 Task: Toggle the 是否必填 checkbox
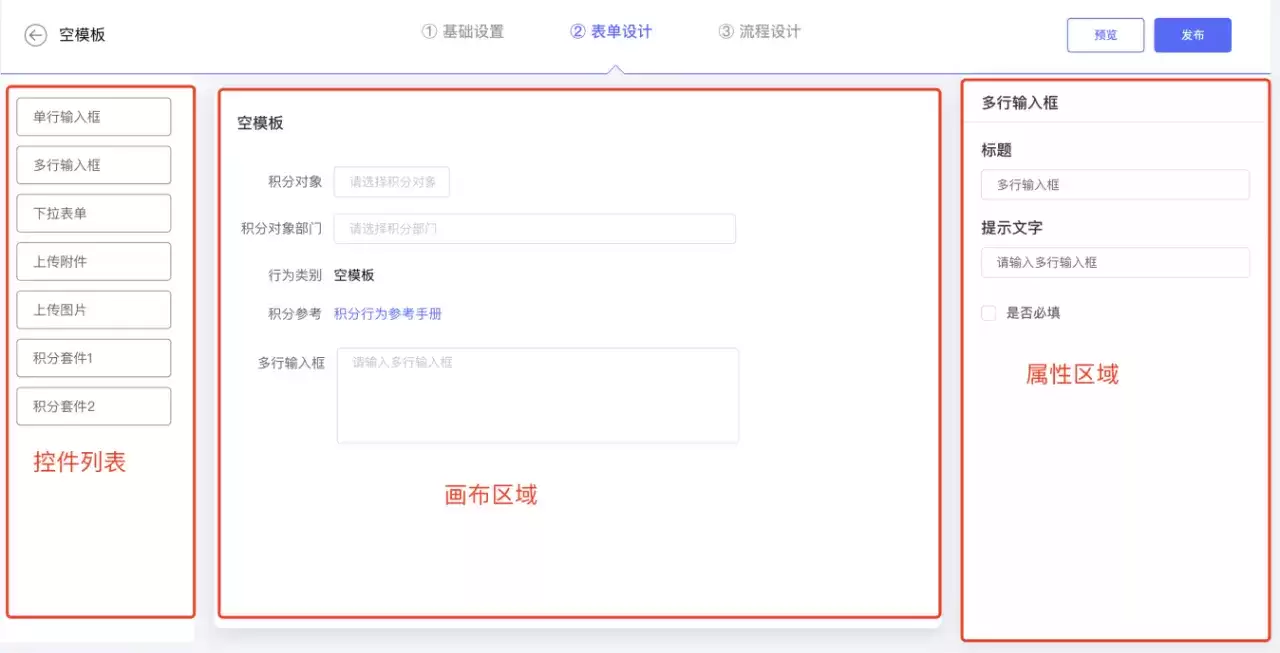click(989, 313)
